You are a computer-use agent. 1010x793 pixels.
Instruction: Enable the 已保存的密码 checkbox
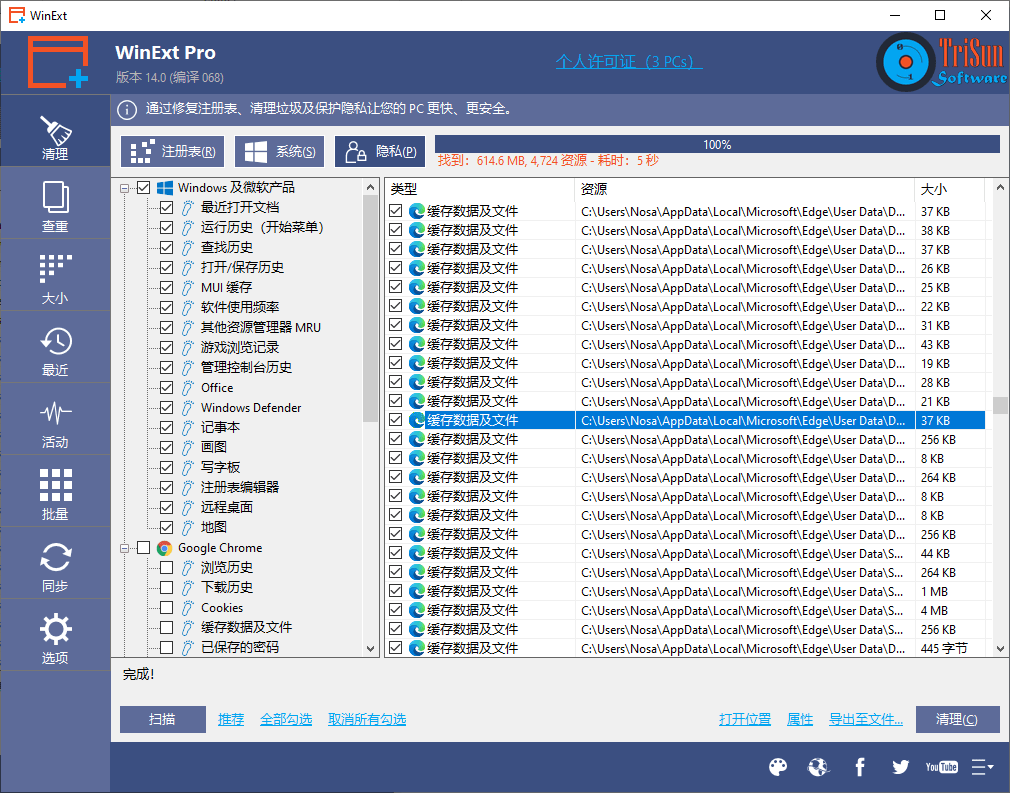click(166, 647)
